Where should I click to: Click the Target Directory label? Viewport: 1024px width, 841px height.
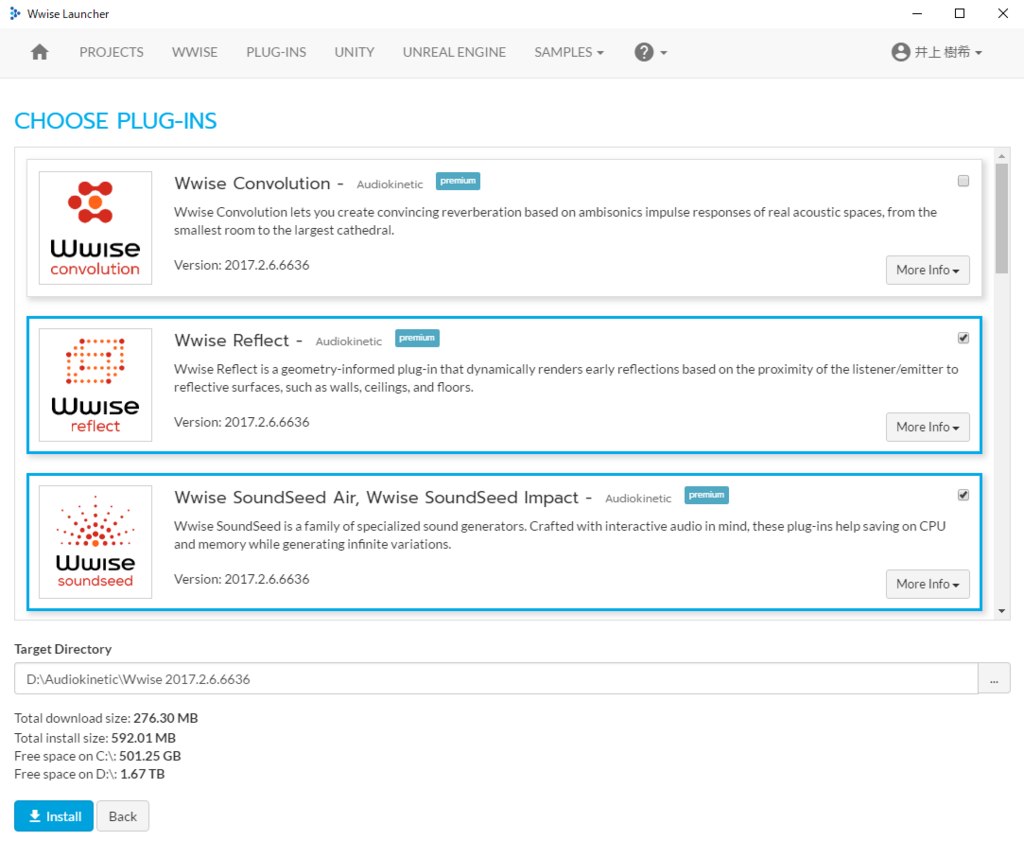point(63,649)
